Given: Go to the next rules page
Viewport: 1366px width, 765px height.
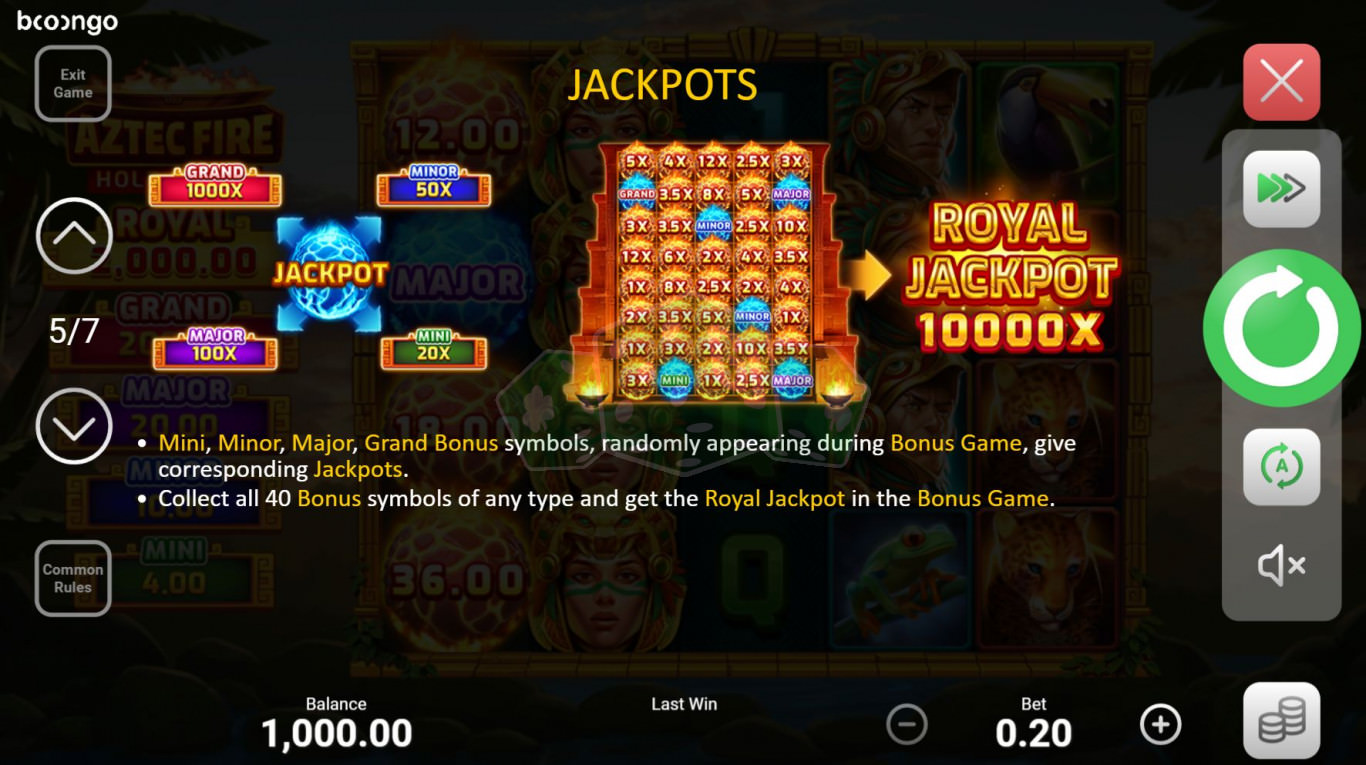Looking at the screenshot, I should point(74,426).
